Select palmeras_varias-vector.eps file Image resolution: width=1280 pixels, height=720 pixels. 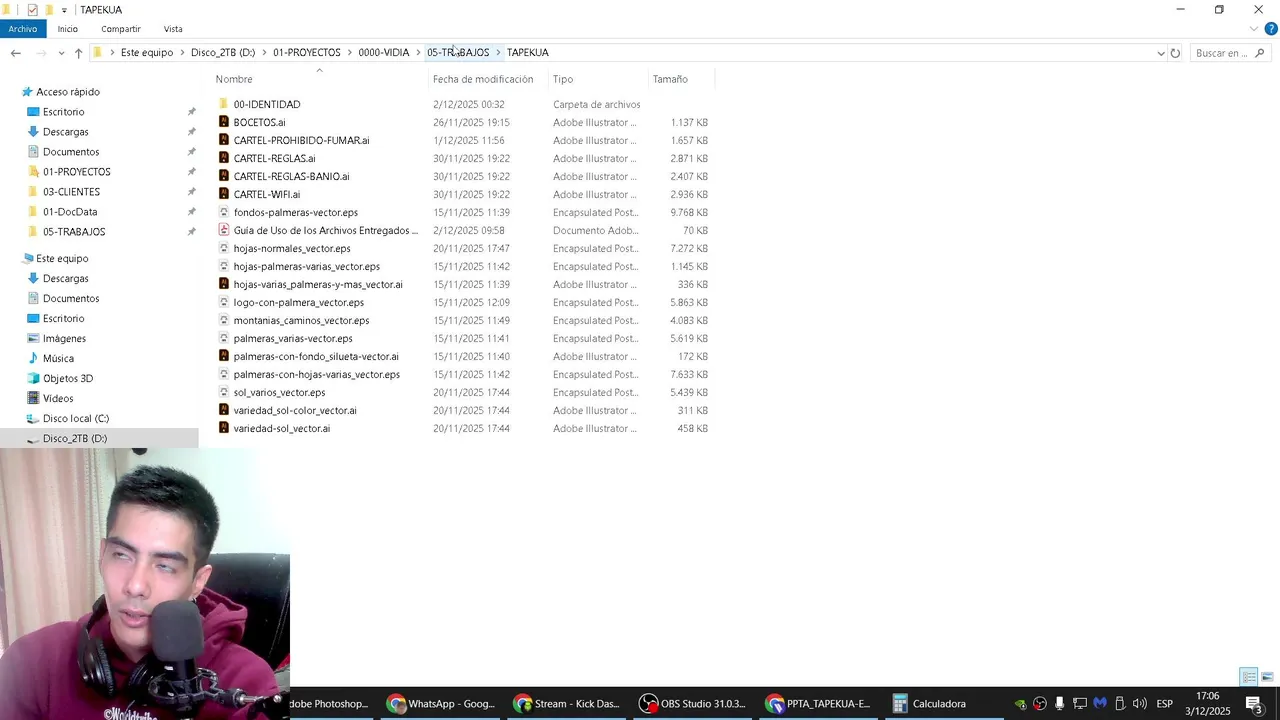tap(293, 338)
